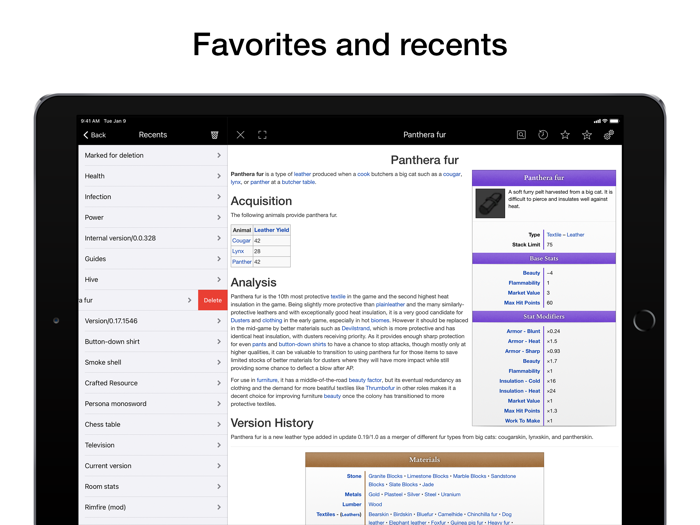Open 'Textile – Leather' type link in infobox

(x=565, y=235)
